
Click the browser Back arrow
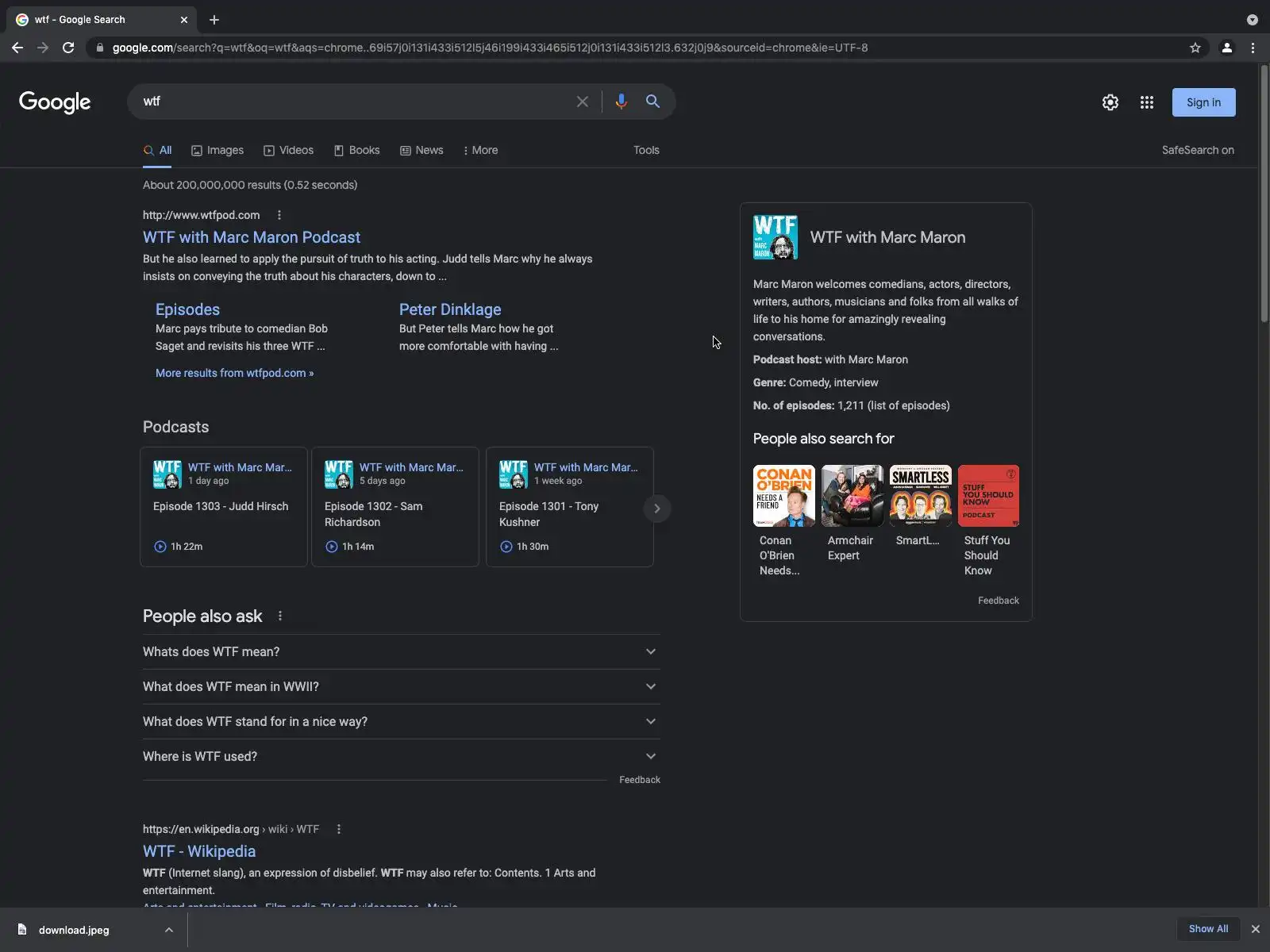click(x=17, y=48)
